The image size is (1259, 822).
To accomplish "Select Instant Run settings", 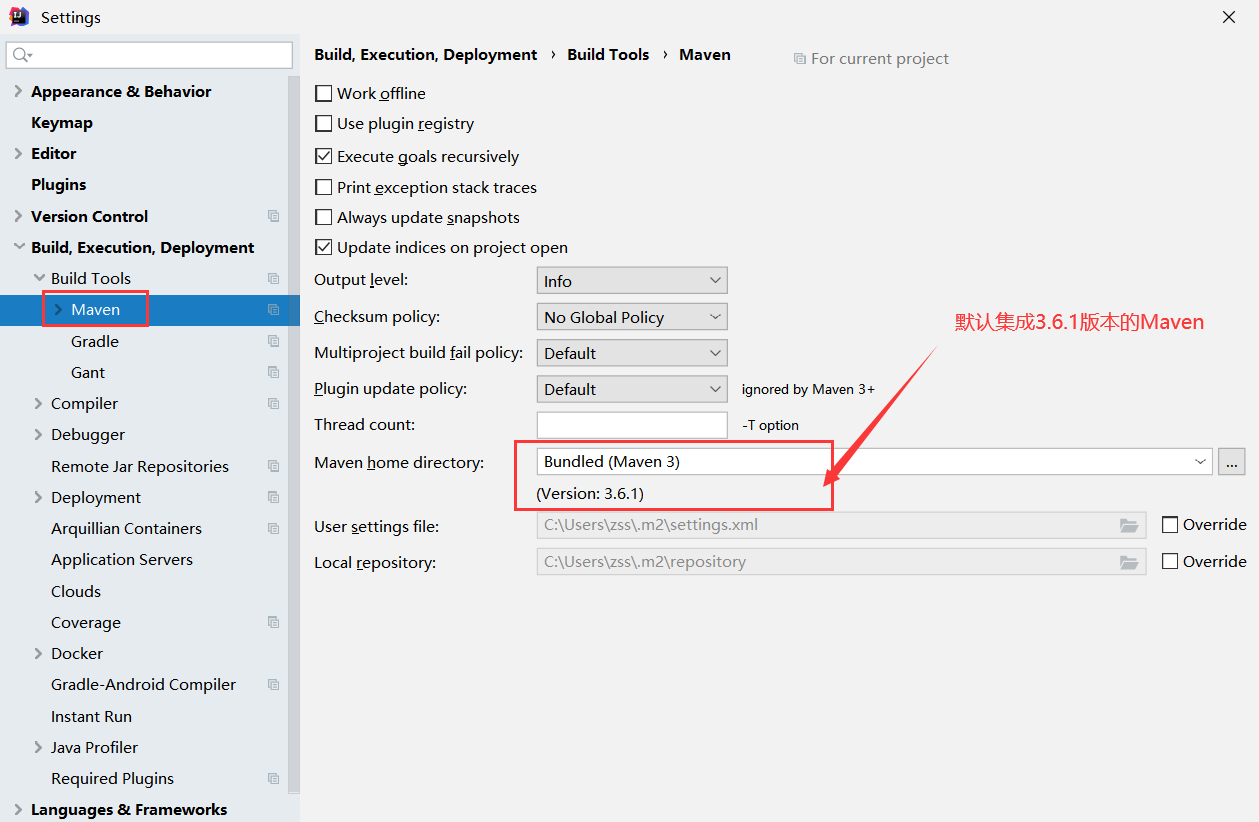I will 91,716.
